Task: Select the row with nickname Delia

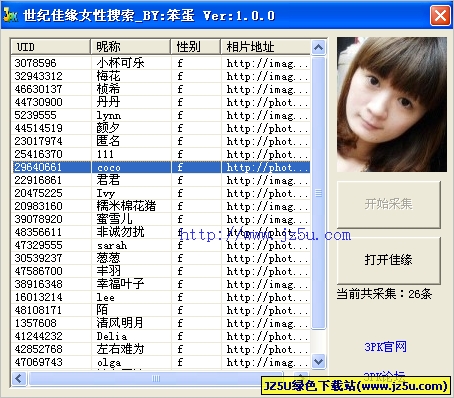Action: click(161, 336)
